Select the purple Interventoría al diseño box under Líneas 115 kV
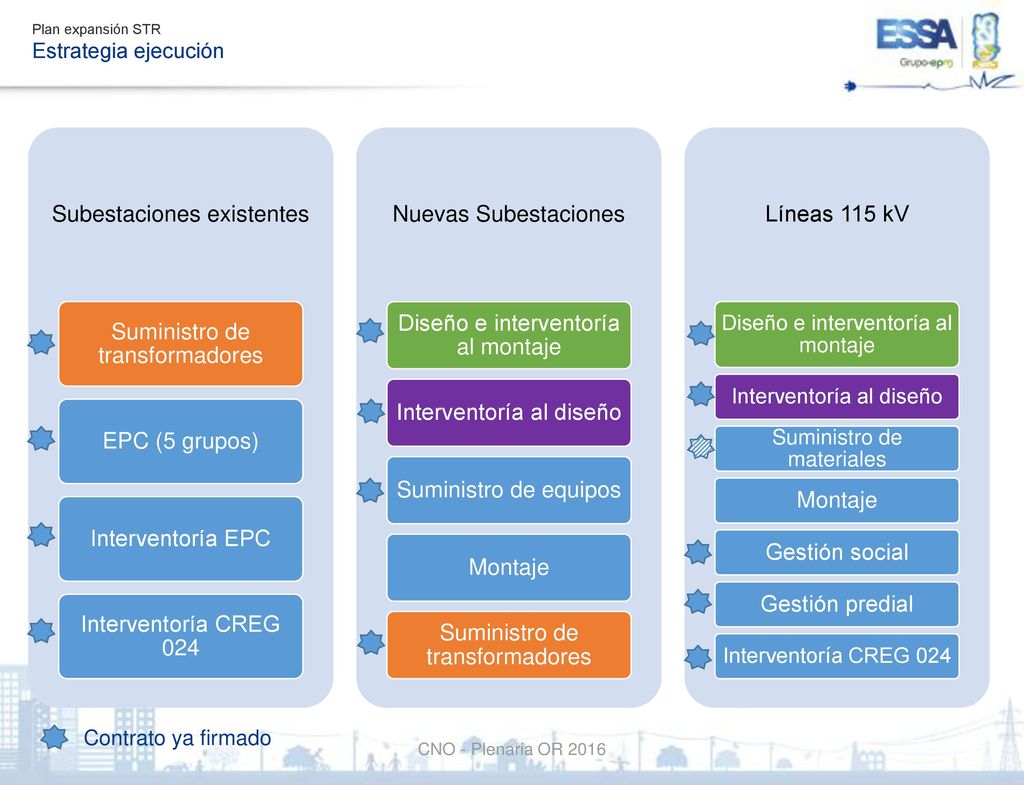Image resolution: width=1024 pixels, height=785 pixels. point(837,396)
